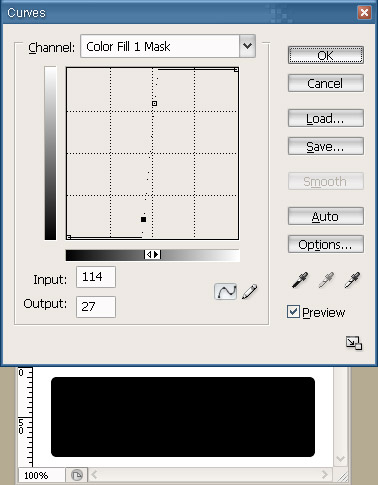Viewport: 378px width, 485px height.
Task: Choose the curve point editing tool
Action: coord(226,292)
